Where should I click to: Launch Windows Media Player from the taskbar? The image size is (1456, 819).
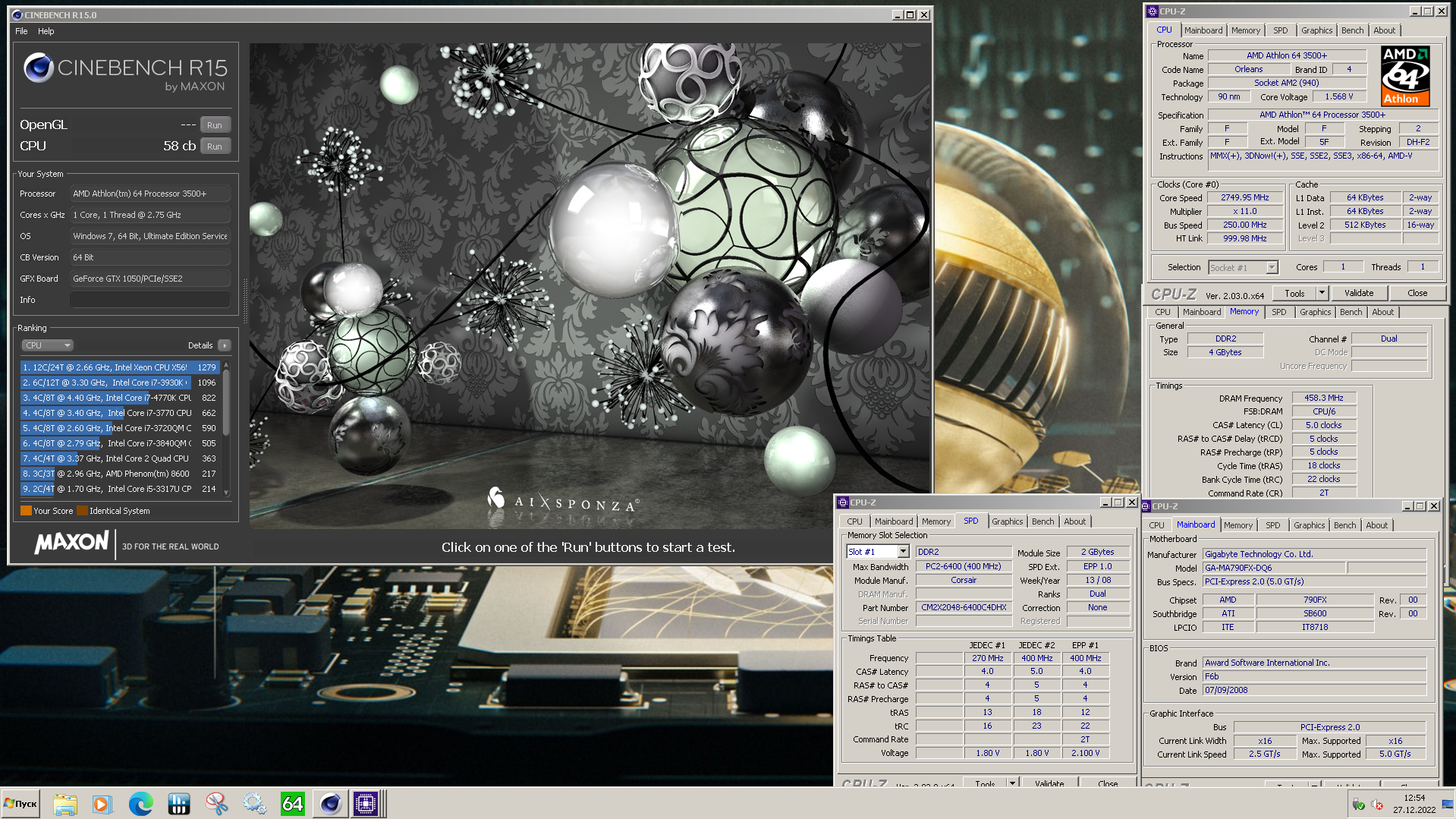[102, 803]
